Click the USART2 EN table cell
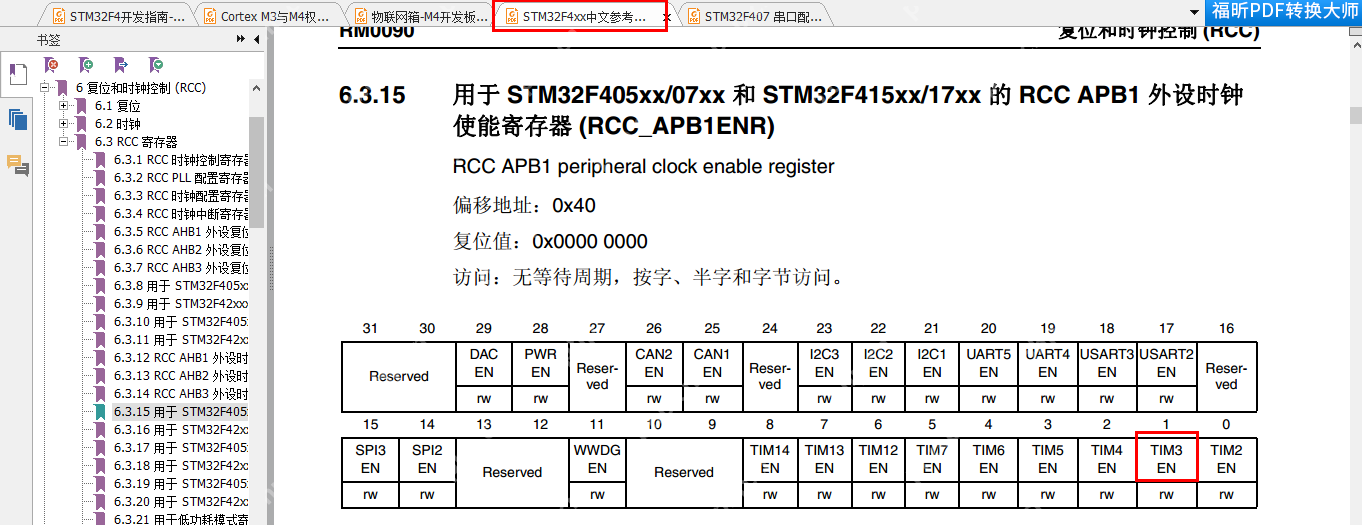The width and height of the screenshot is (1362, 525). 1166,363
